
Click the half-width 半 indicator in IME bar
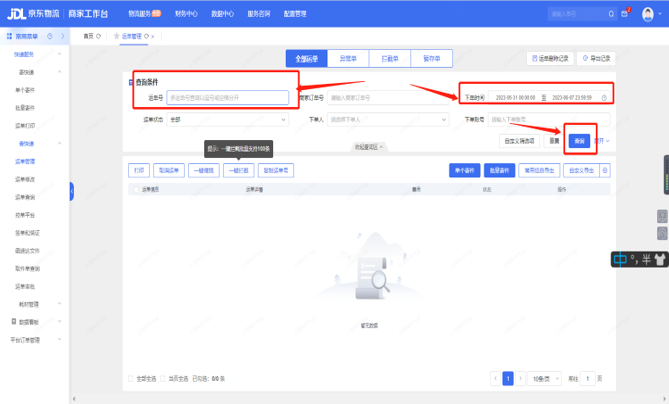tap(646, 259)
